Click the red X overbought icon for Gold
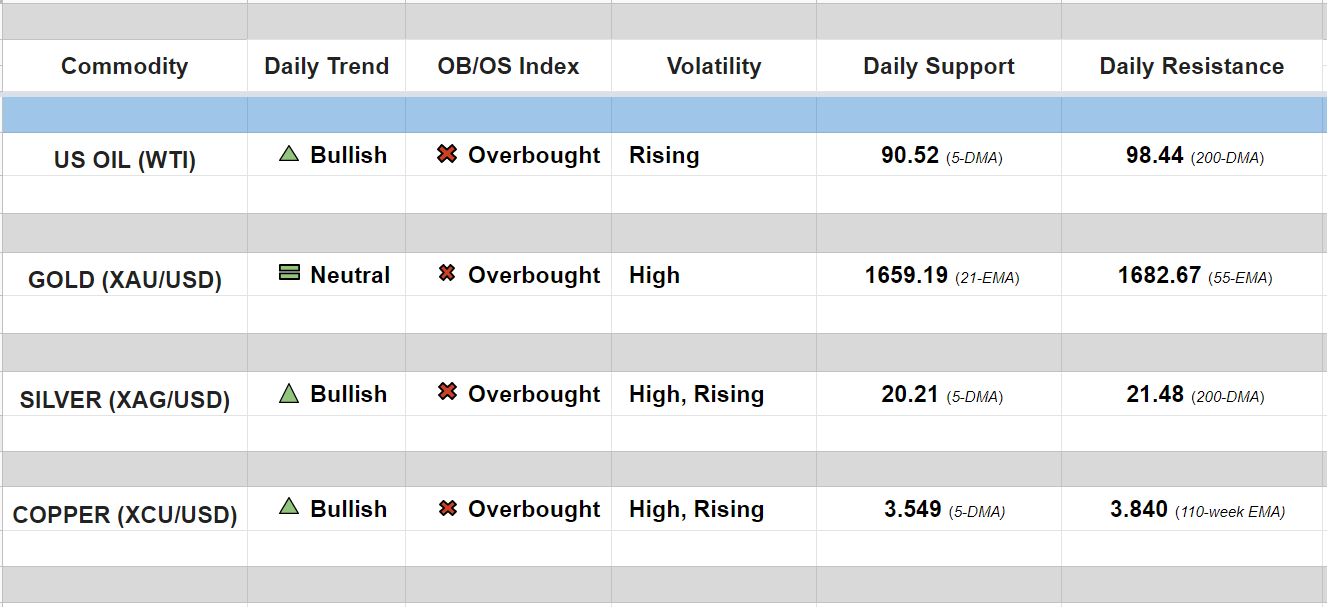This screenshot has height=607, width=1327. pyautogui.click(x=447, y=273)
